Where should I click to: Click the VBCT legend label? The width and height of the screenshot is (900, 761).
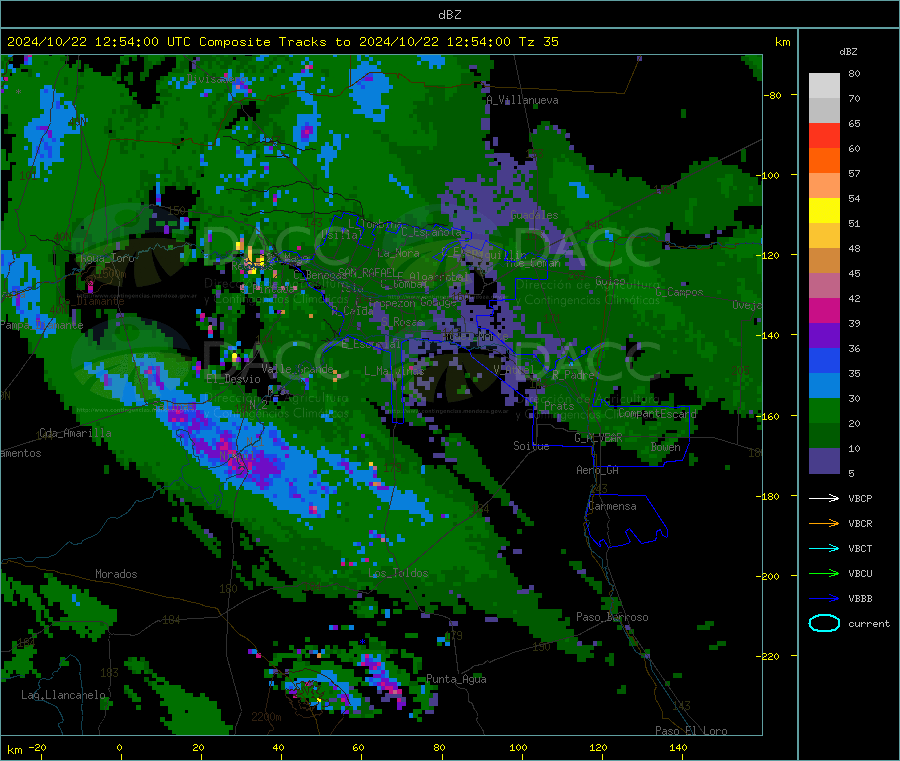click(x=860, y=549)
